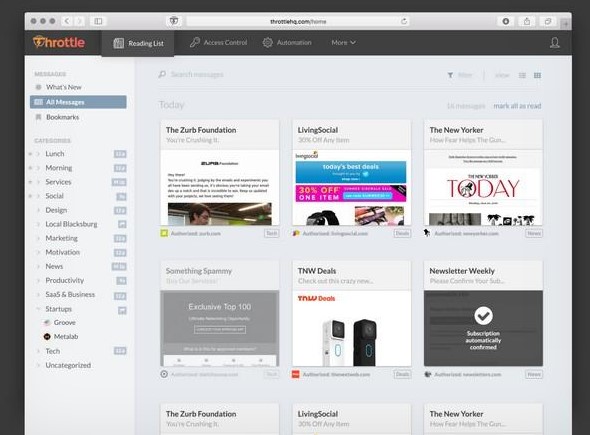
Task: Open first LivingSocial deals message thumbnail
Action: pyautogui.click(x=351, y=187)
